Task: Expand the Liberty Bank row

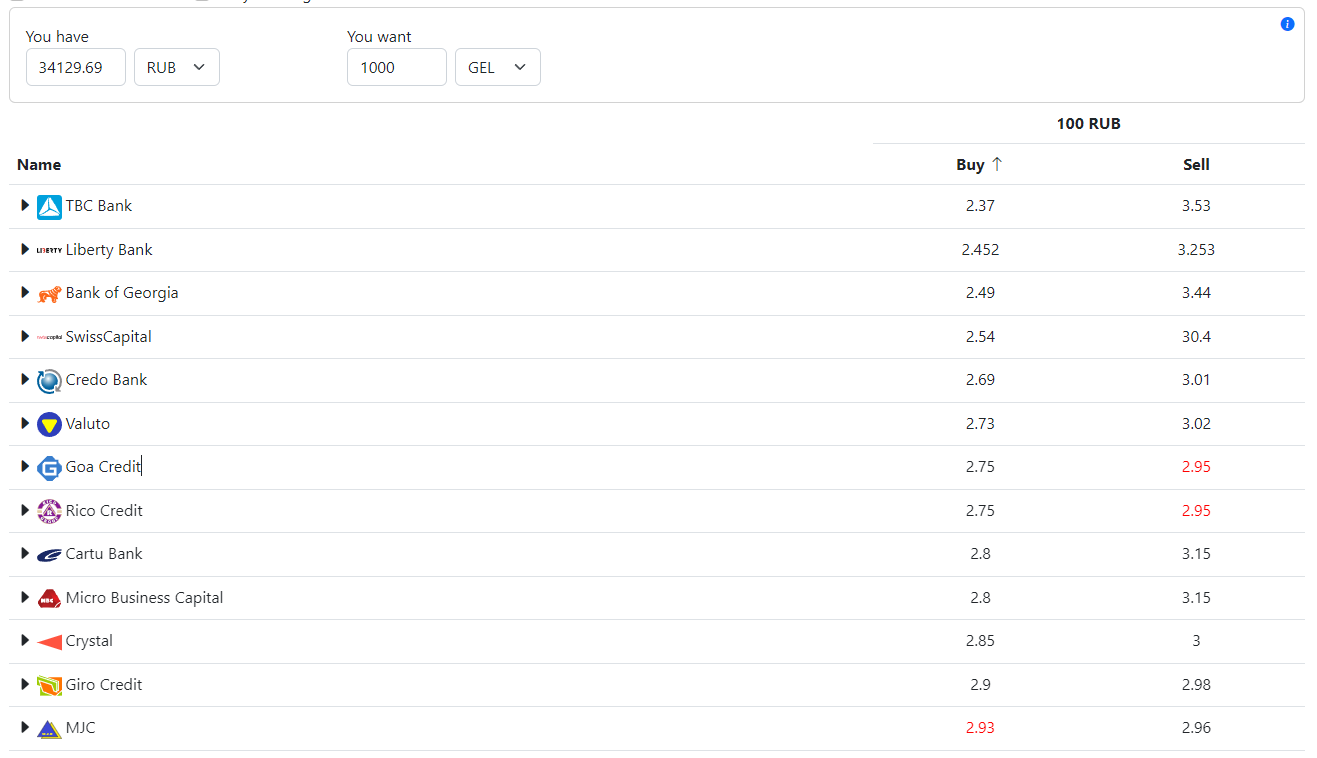Action: coord(25,249)
